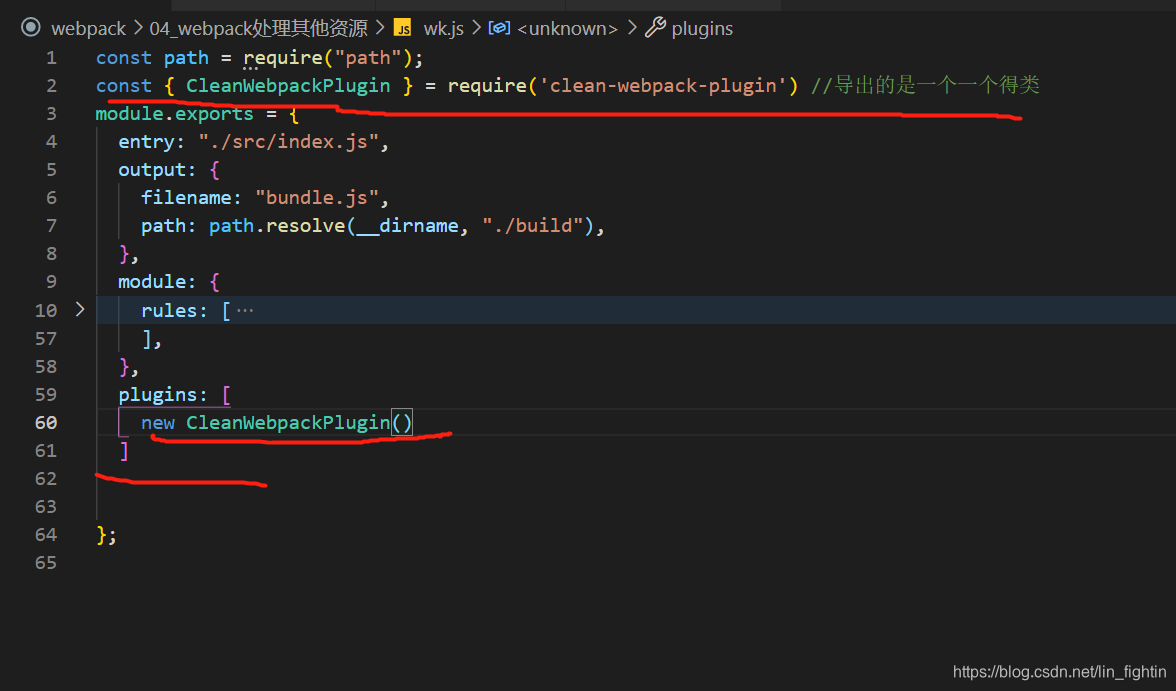
Task: Open the 04_webpack处理其他资源 breadcrumb folder
Action: coord(258,29)
